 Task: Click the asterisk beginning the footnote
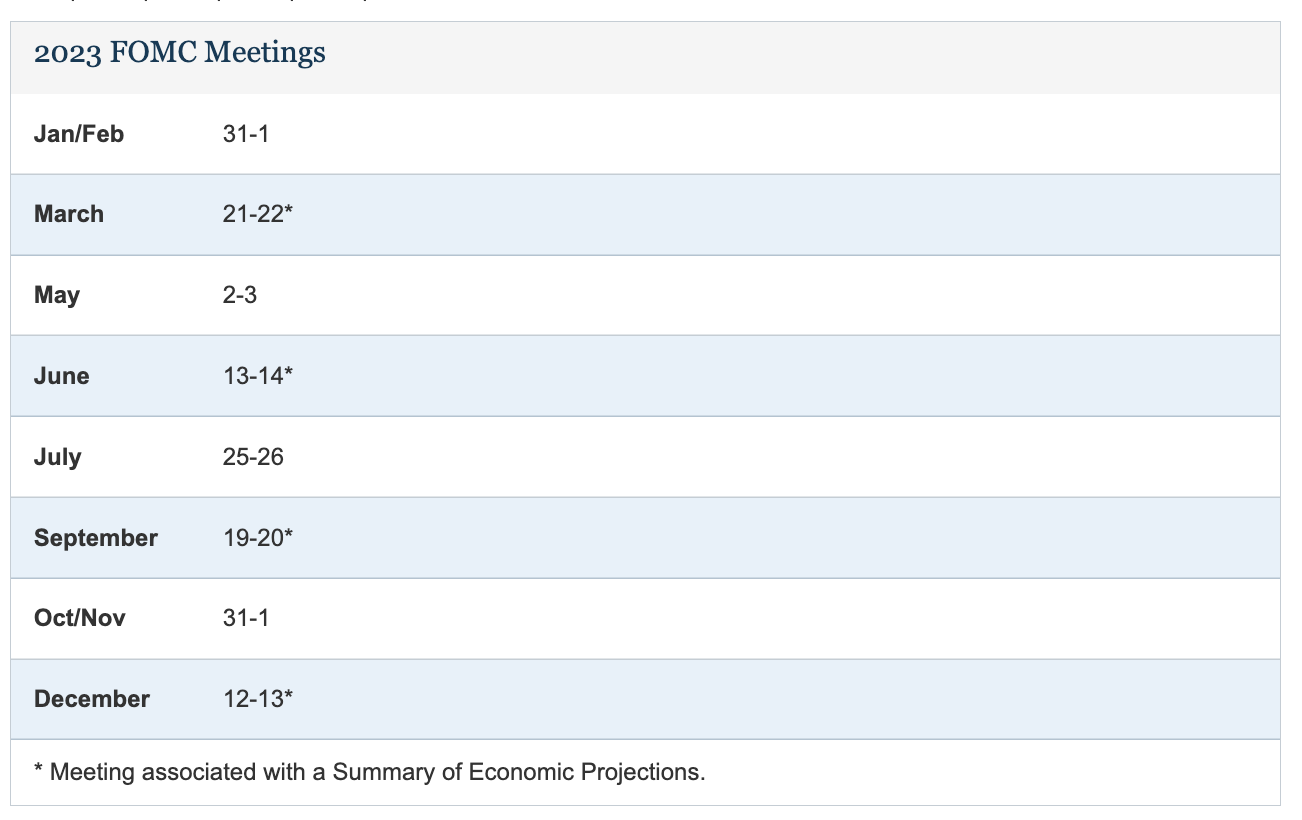coord(39,769)
